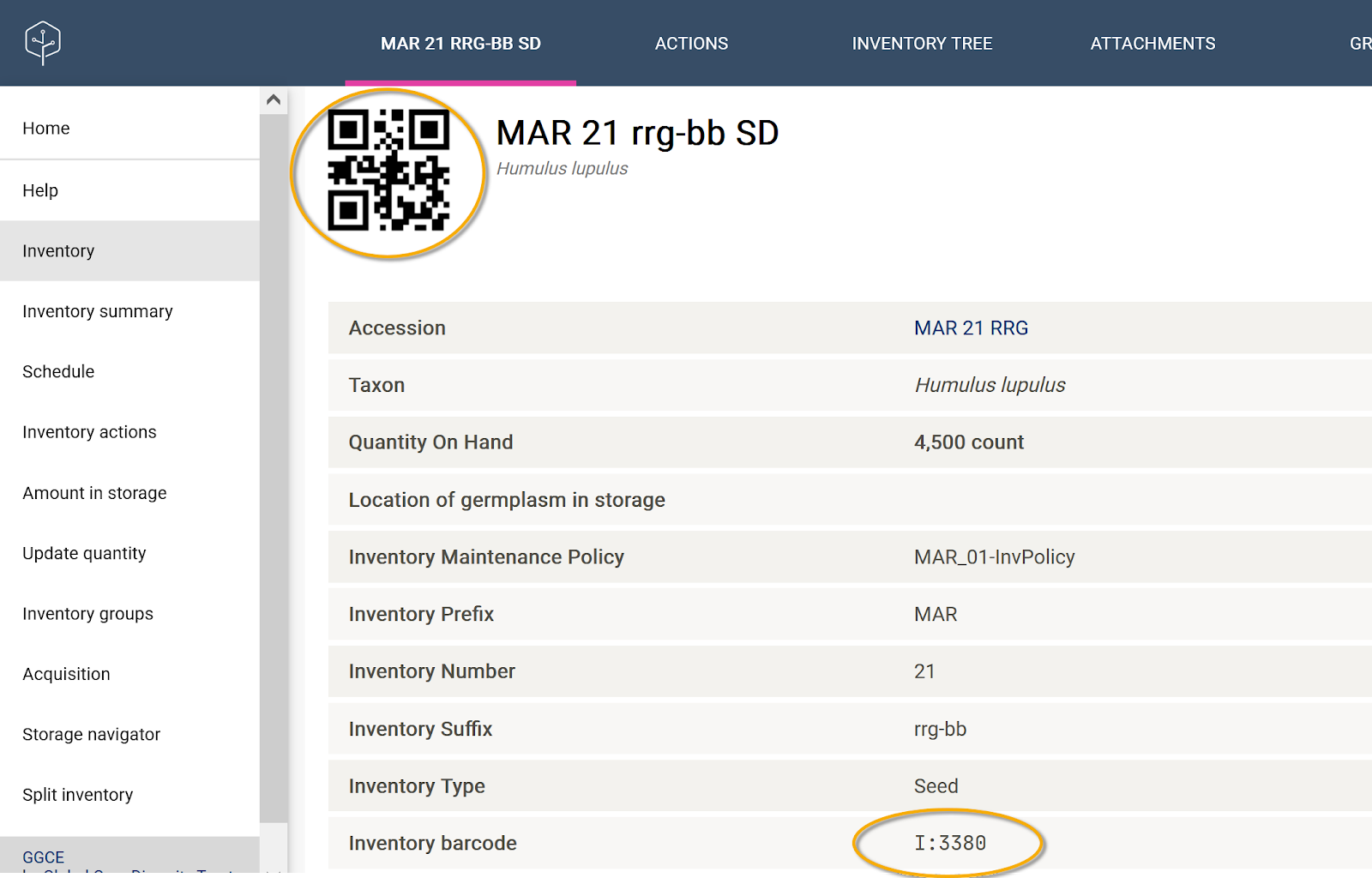Click the inventory QR code image
This screenshot has height=878, width=1372.
(388, 171)
